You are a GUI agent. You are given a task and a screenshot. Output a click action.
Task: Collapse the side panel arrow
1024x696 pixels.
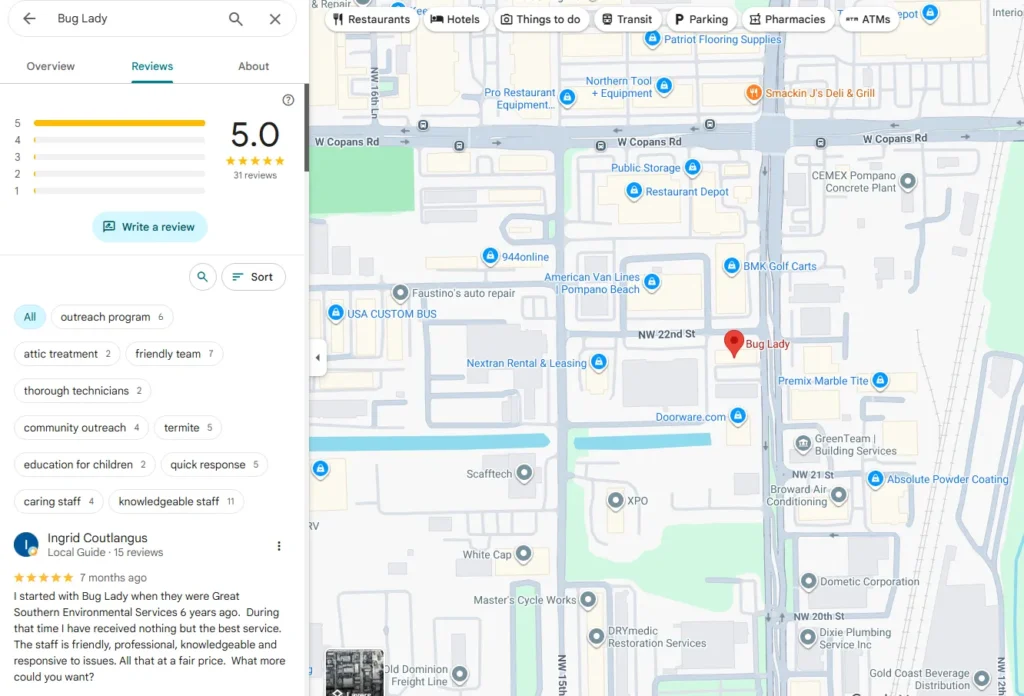tap(318, 357)
